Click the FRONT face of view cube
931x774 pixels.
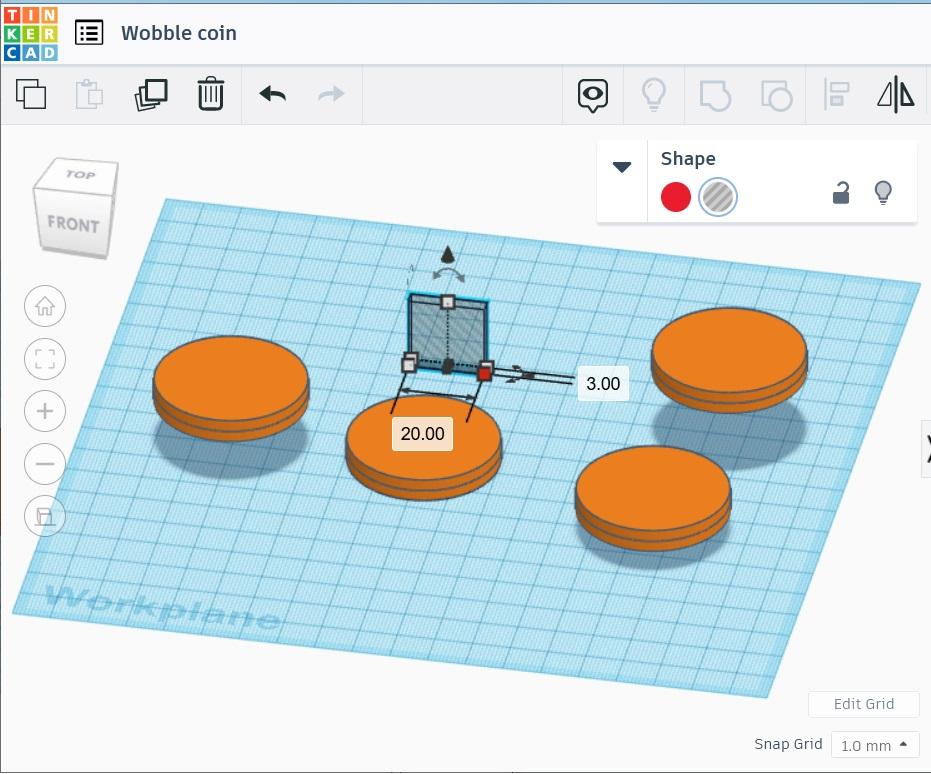click(x=73, y=224)
